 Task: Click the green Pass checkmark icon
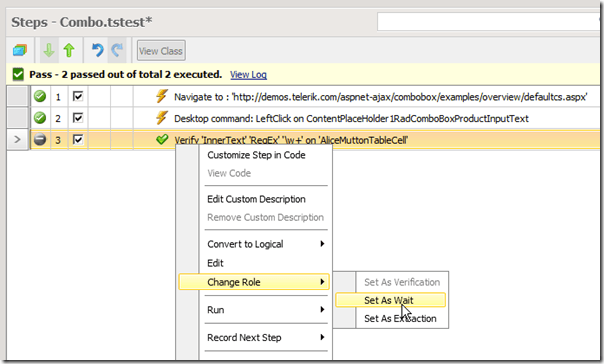(x=18, y=74)
